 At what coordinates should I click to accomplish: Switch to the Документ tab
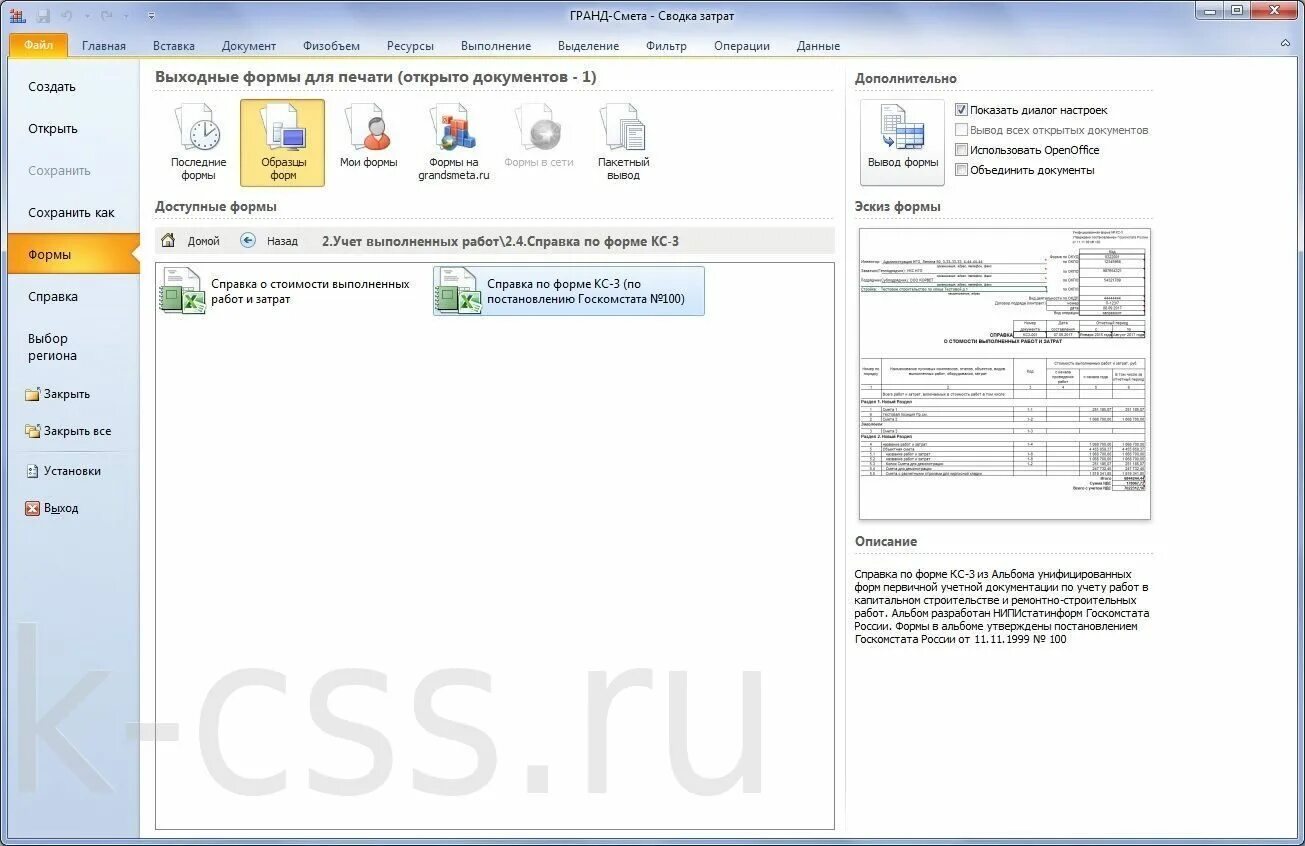[x=249, y=46]
